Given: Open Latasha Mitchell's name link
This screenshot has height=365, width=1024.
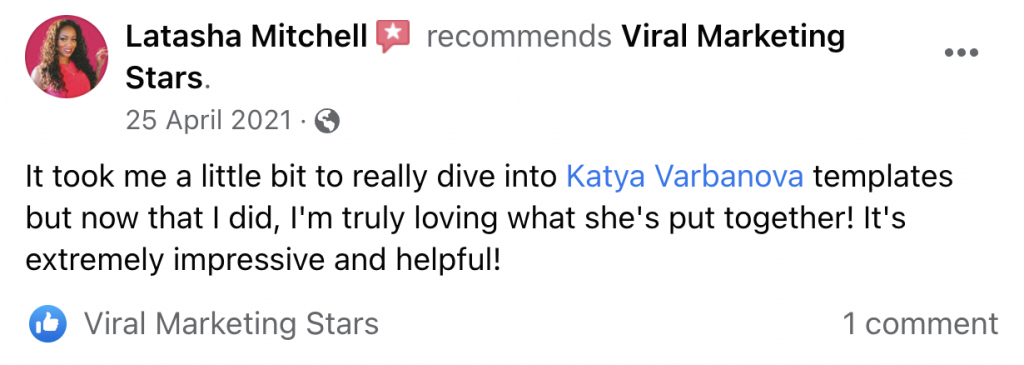Looking at the screenshot, I should [246, 38].
